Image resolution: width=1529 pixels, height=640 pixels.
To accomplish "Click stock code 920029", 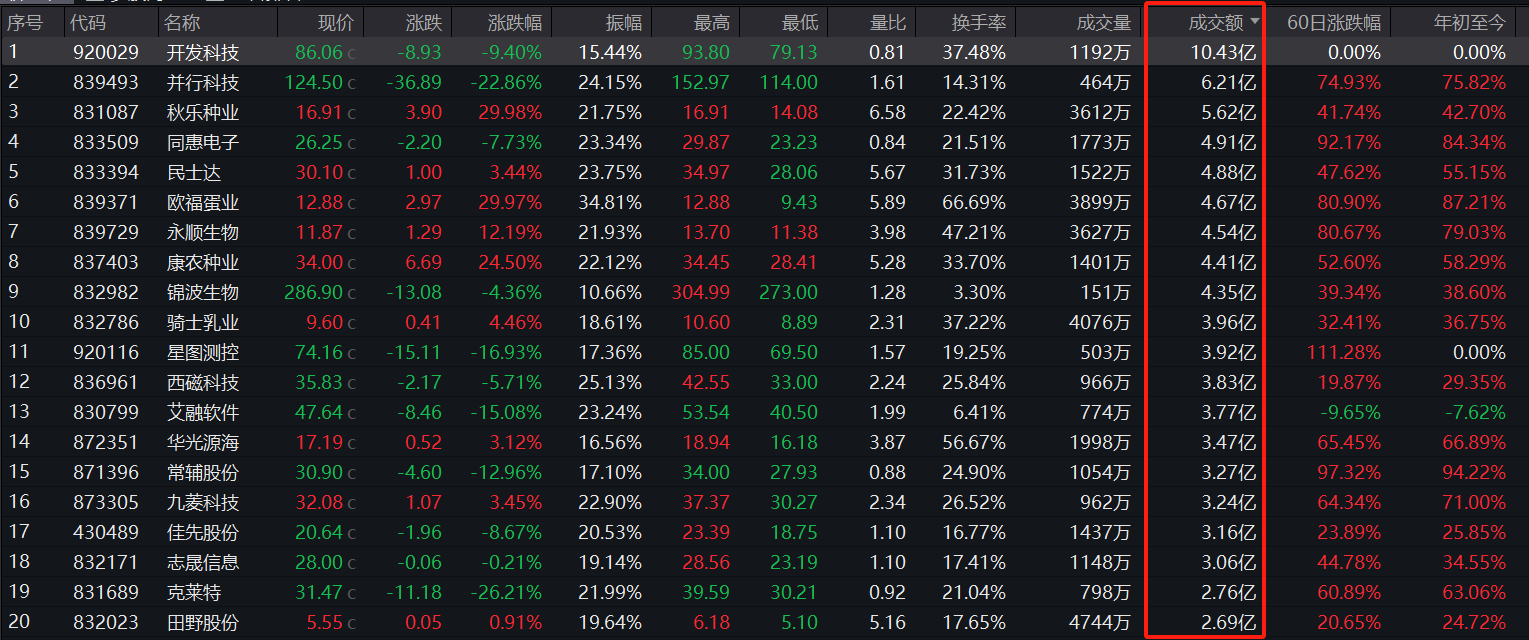I will [106, 52].
